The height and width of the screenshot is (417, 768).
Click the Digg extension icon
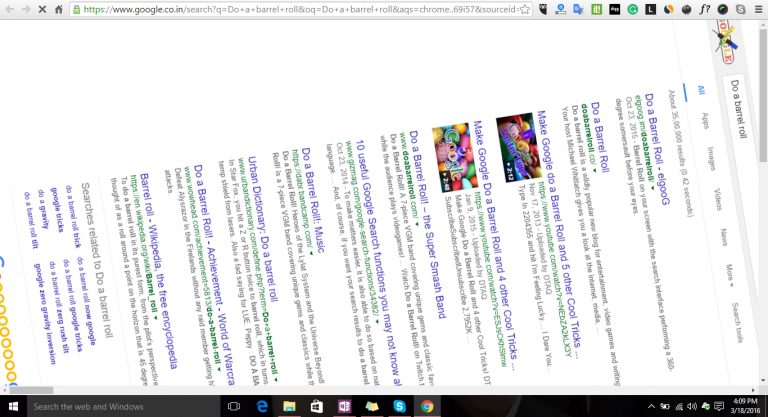pos(614,9)
